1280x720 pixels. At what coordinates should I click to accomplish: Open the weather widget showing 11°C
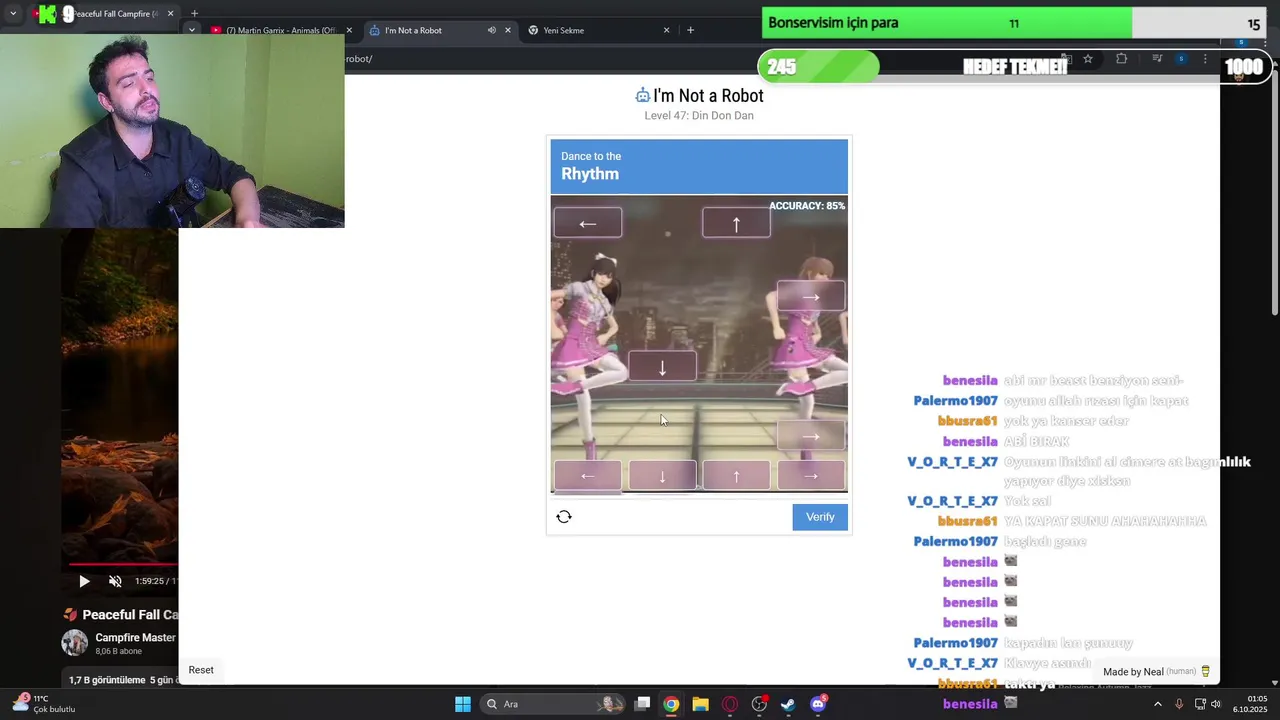click(45, 704)
